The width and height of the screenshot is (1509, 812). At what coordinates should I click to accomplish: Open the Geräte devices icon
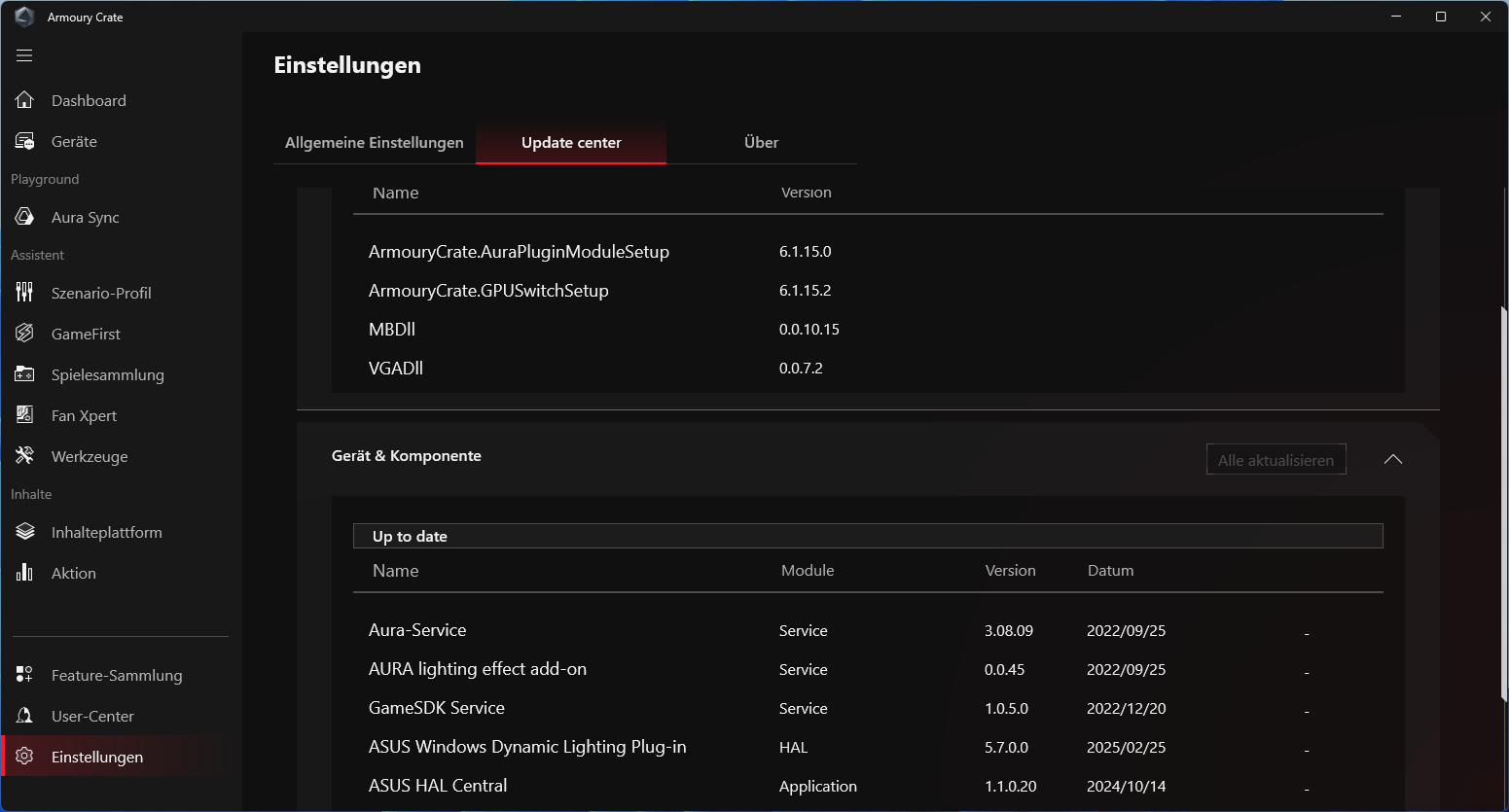(25, 141)
